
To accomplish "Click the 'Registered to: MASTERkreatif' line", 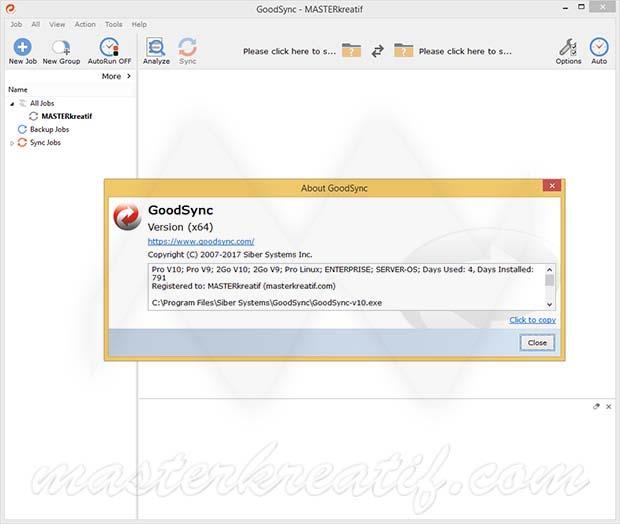I will point(244,286).
